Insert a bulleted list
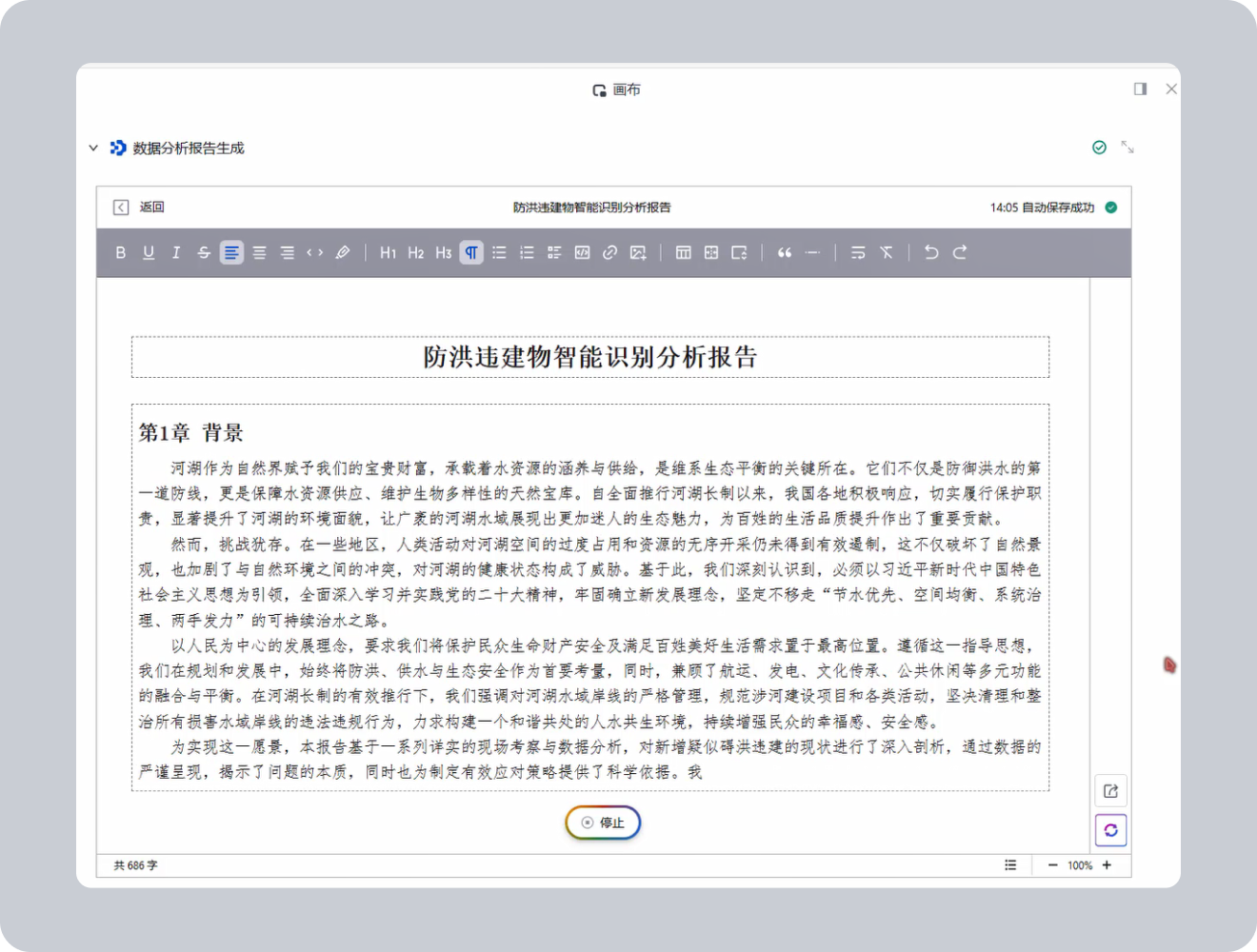1257x952 pixels. pos(499,252)
